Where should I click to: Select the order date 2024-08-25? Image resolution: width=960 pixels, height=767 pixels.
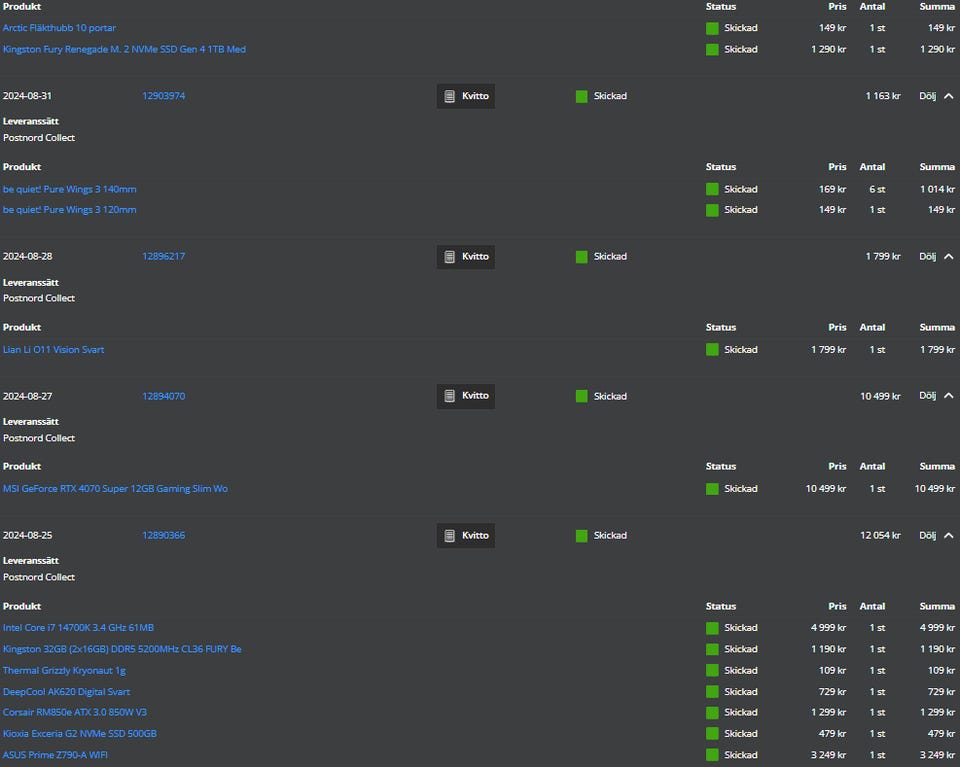pyautogui.click(x=28, y=536)
